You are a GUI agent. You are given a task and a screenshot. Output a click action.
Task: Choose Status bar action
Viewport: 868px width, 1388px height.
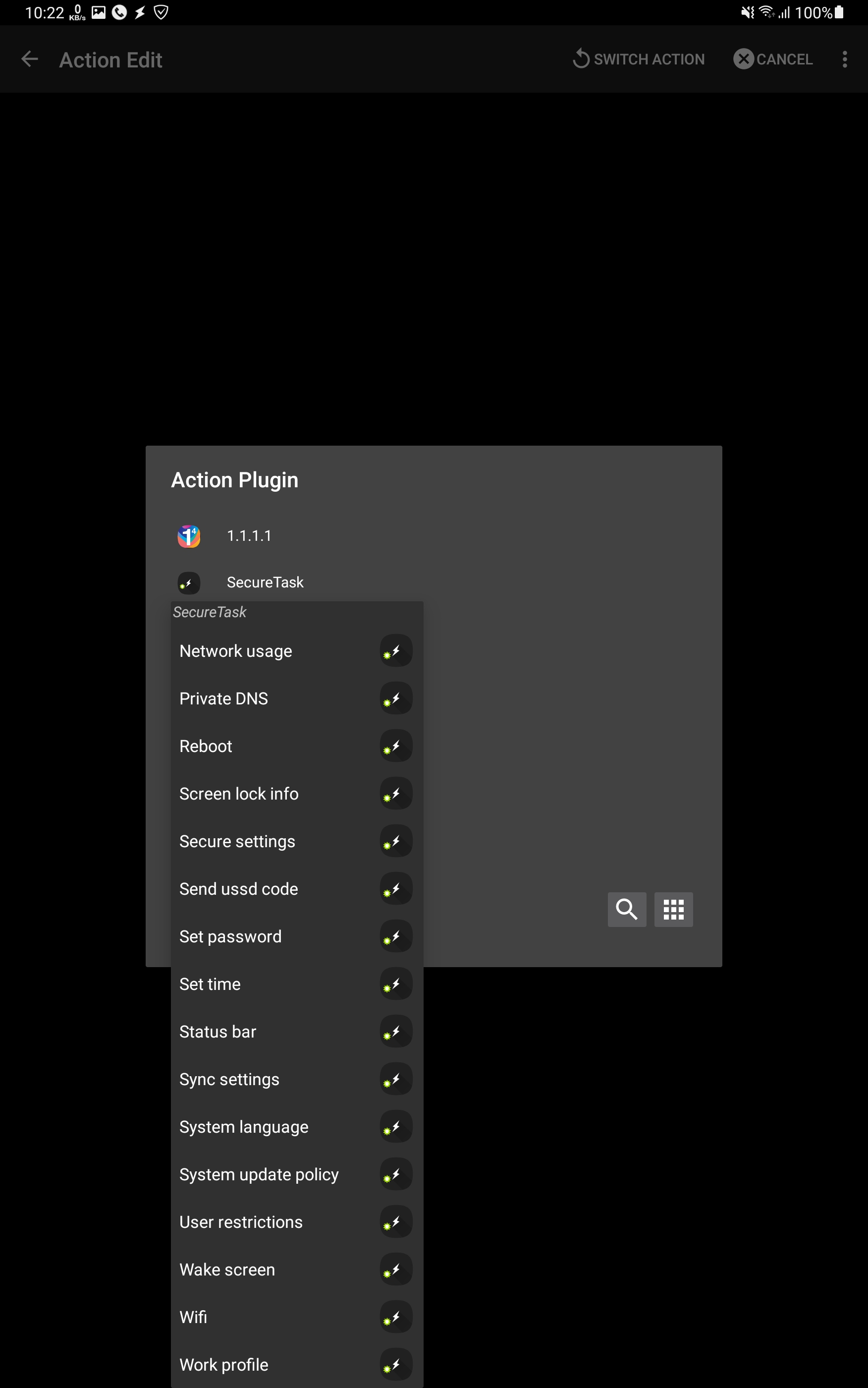point(297,1032)
